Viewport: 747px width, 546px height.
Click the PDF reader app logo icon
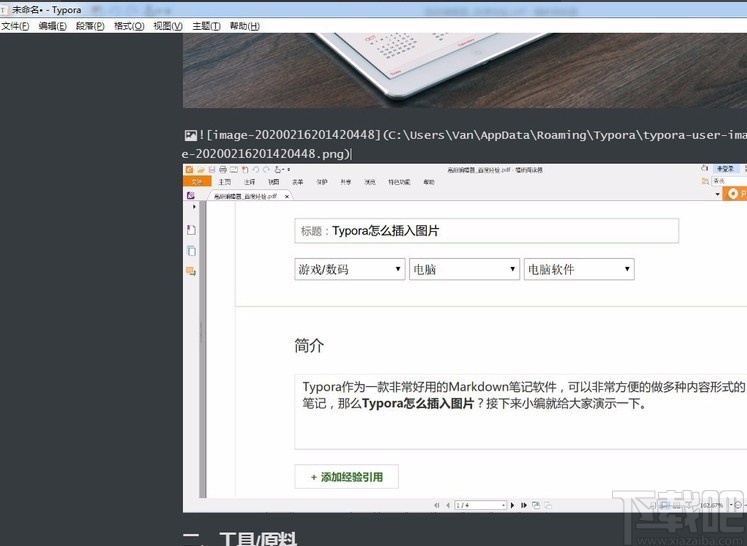[189, 169]
